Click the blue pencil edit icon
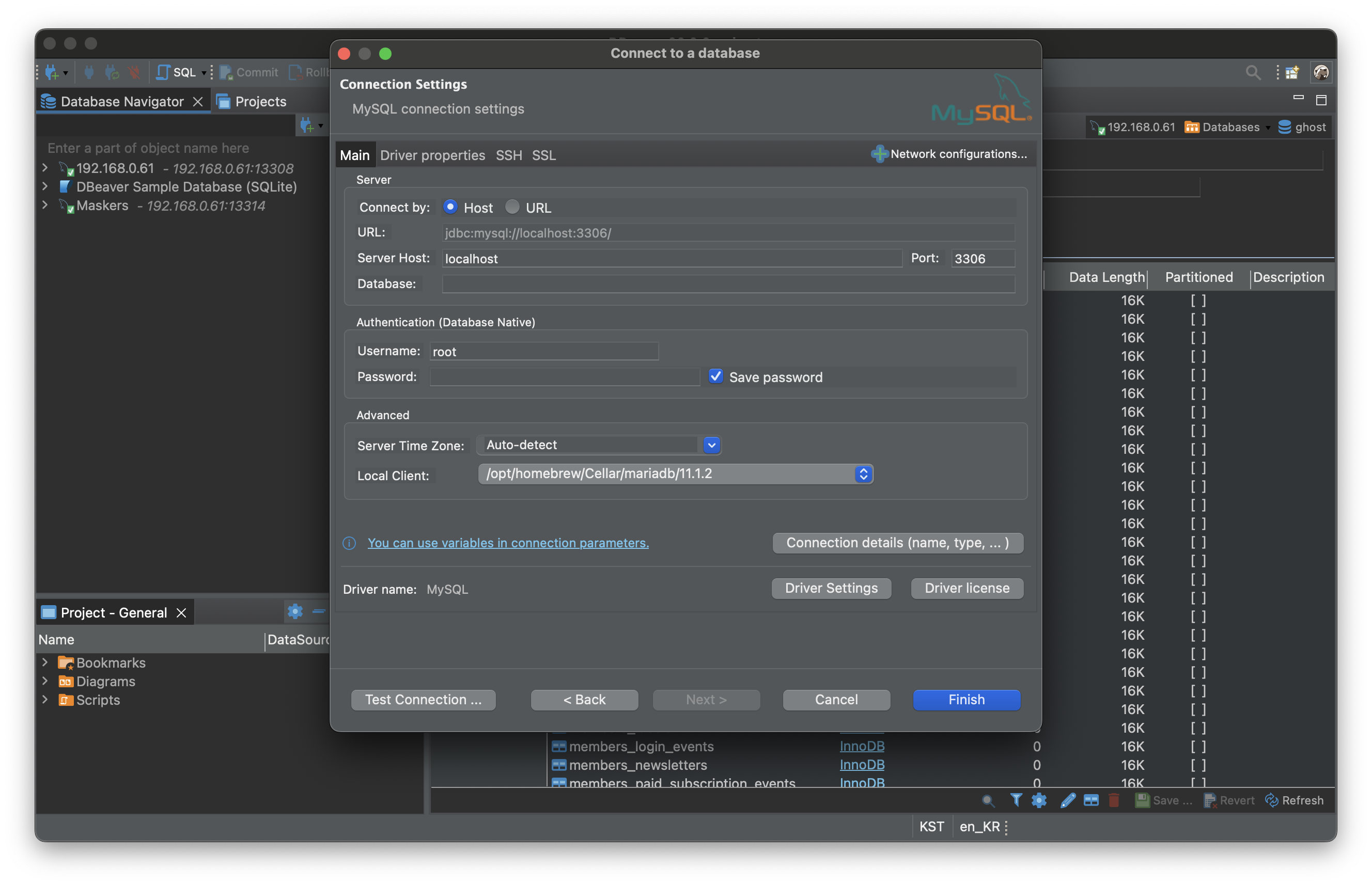 (1067, 800)
